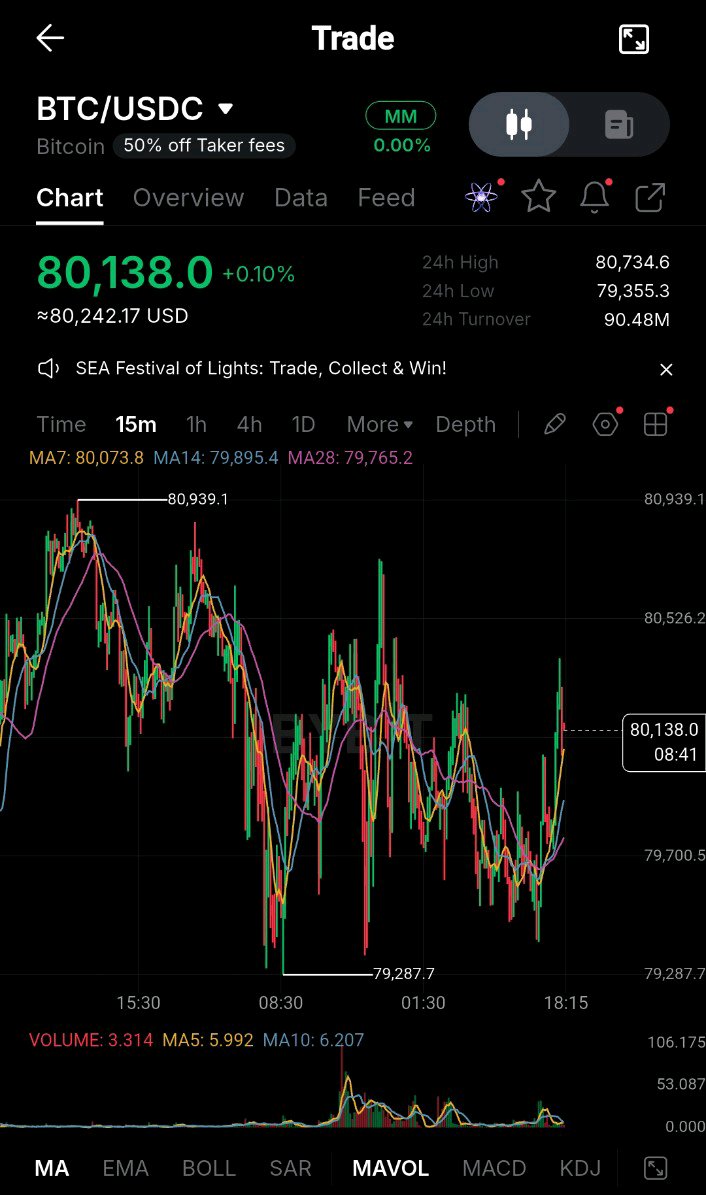This screenshot has height=1195, width=706.
Task: Tap the MA5: 5.992 volume label
Action: pos(207,1040)
